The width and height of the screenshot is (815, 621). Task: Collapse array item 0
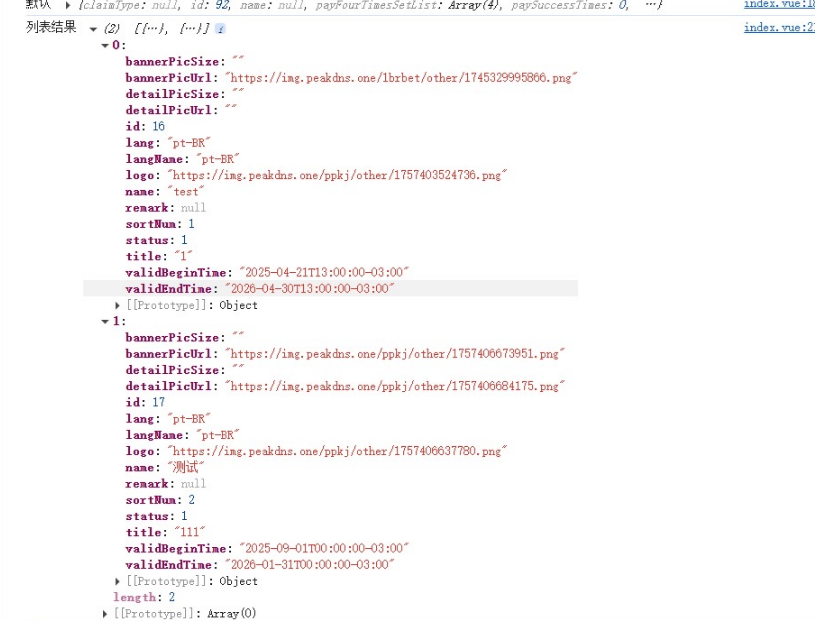(105, 46)
